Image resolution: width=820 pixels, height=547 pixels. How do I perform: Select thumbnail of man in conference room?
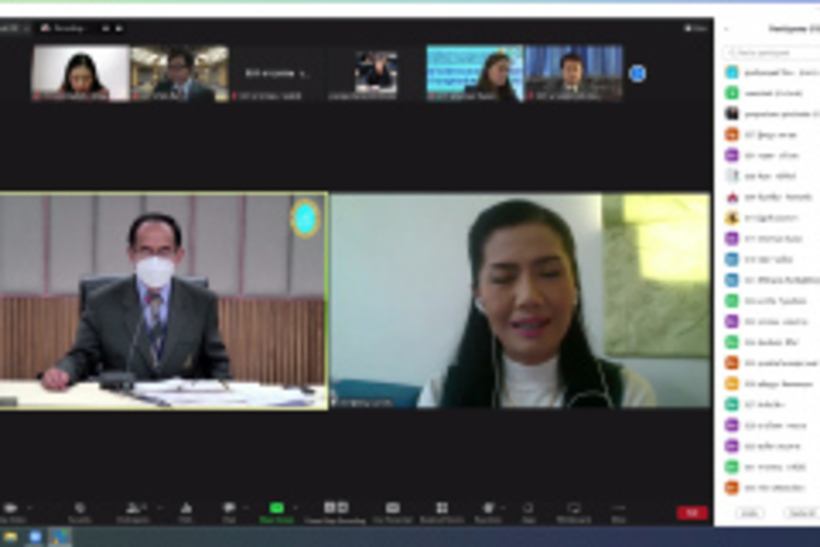click(x=179, y=73)
